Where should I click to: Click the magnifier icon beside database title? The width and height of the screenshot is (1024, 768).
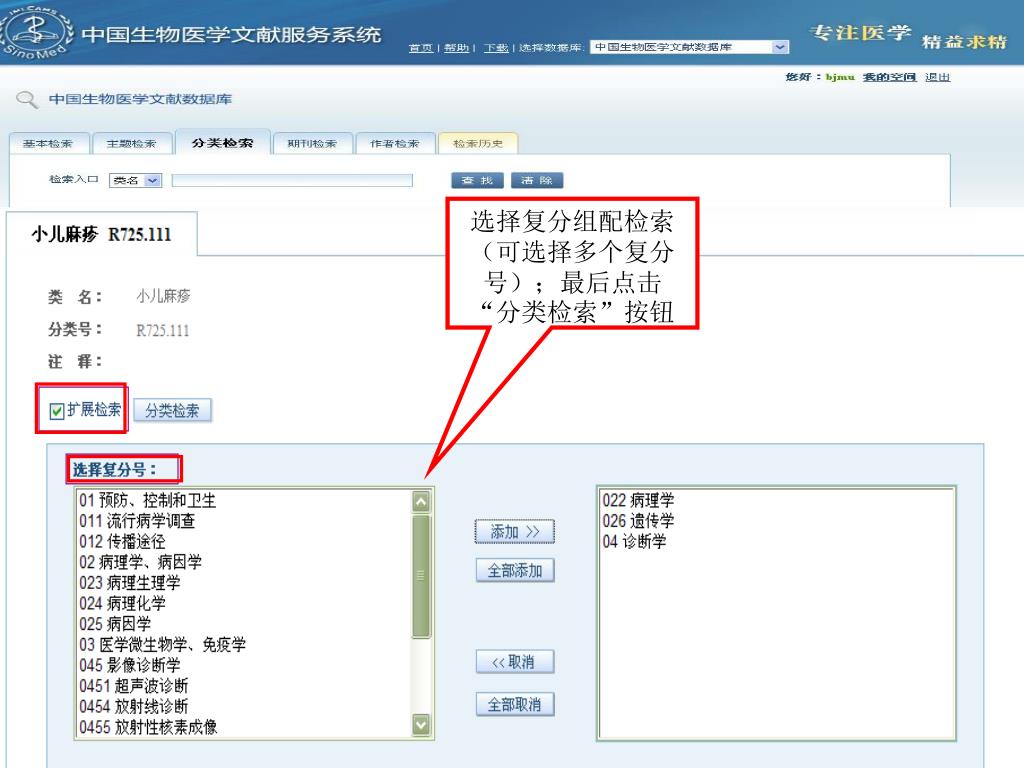coord(27,100)
